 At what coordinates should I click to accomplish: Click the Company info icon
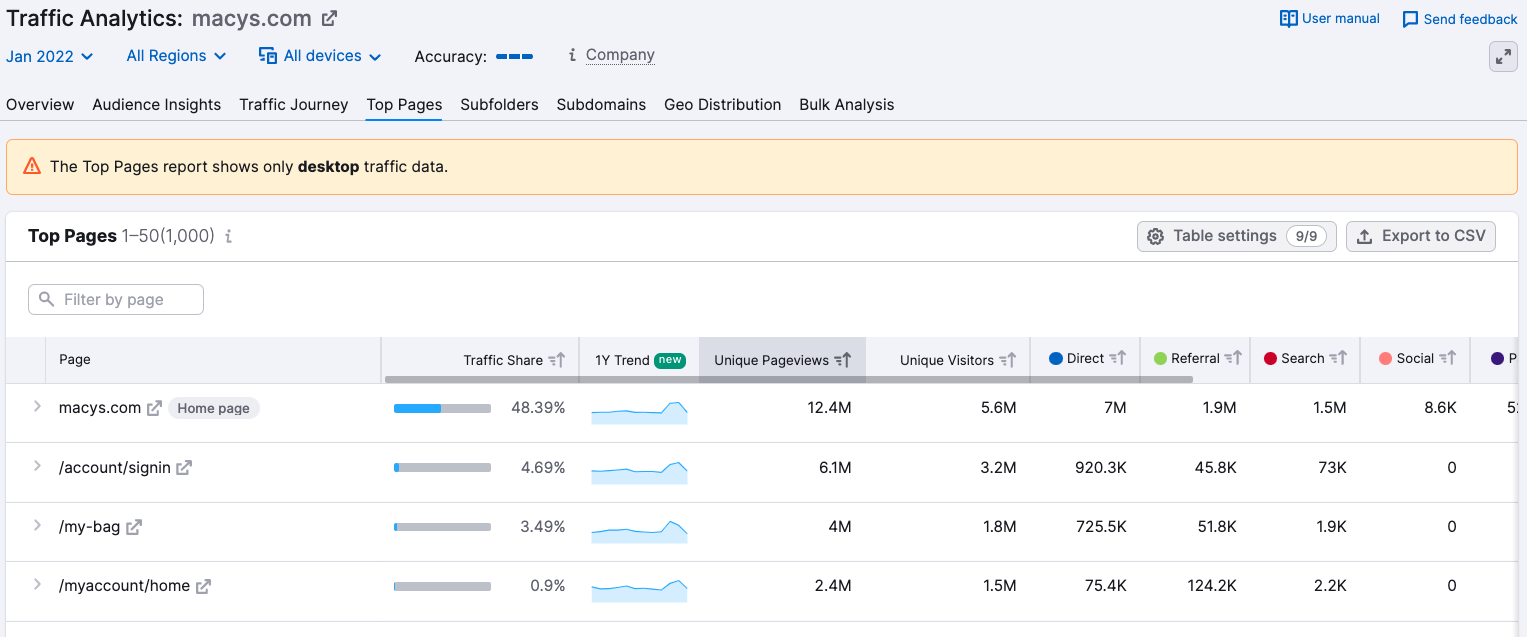pos(572,56)
